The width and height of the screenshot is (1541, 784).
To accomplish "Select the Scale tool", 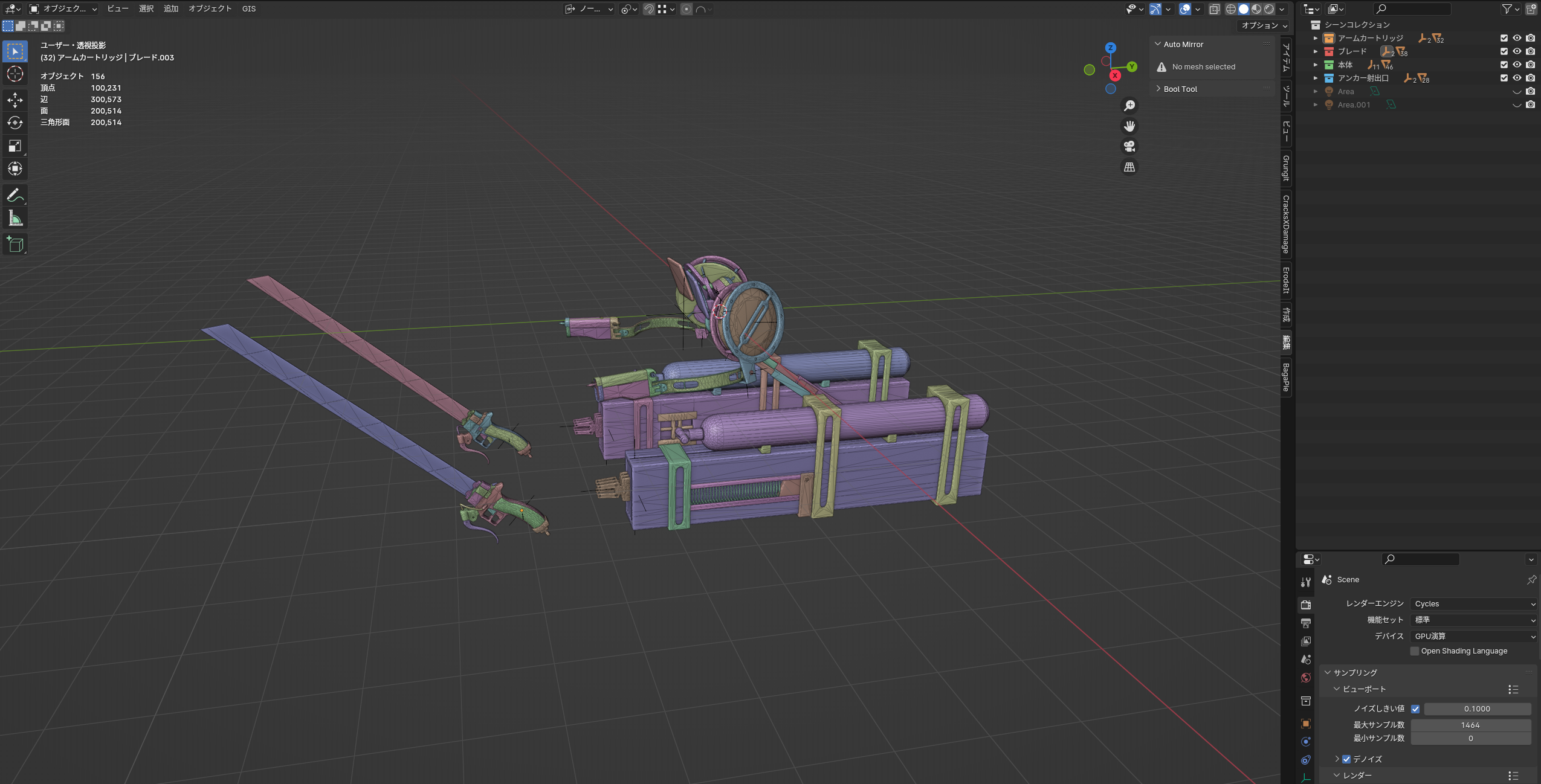I will [15, 146].
